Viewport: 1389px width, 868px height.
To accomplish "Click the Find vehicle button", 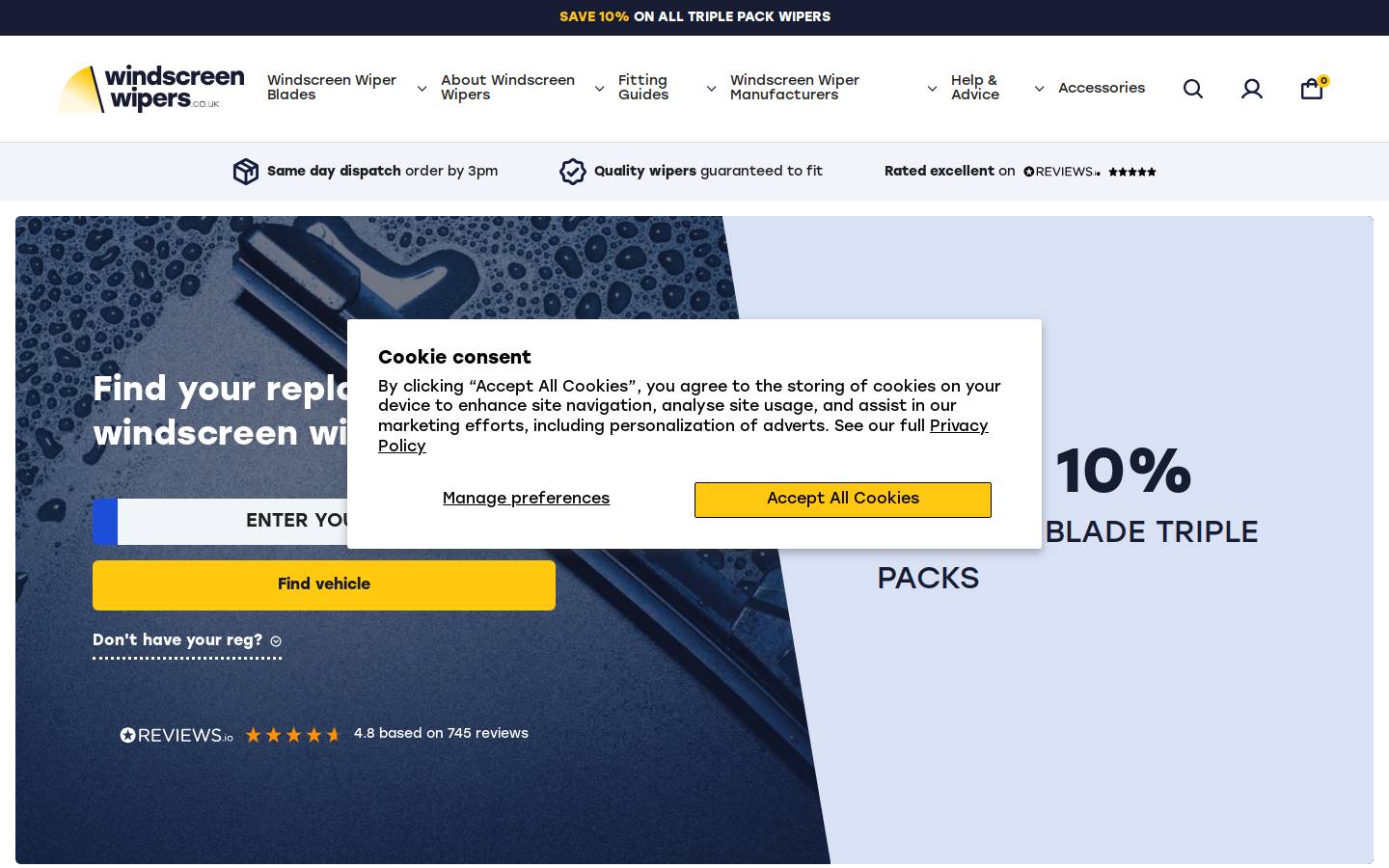I will 324,585.
